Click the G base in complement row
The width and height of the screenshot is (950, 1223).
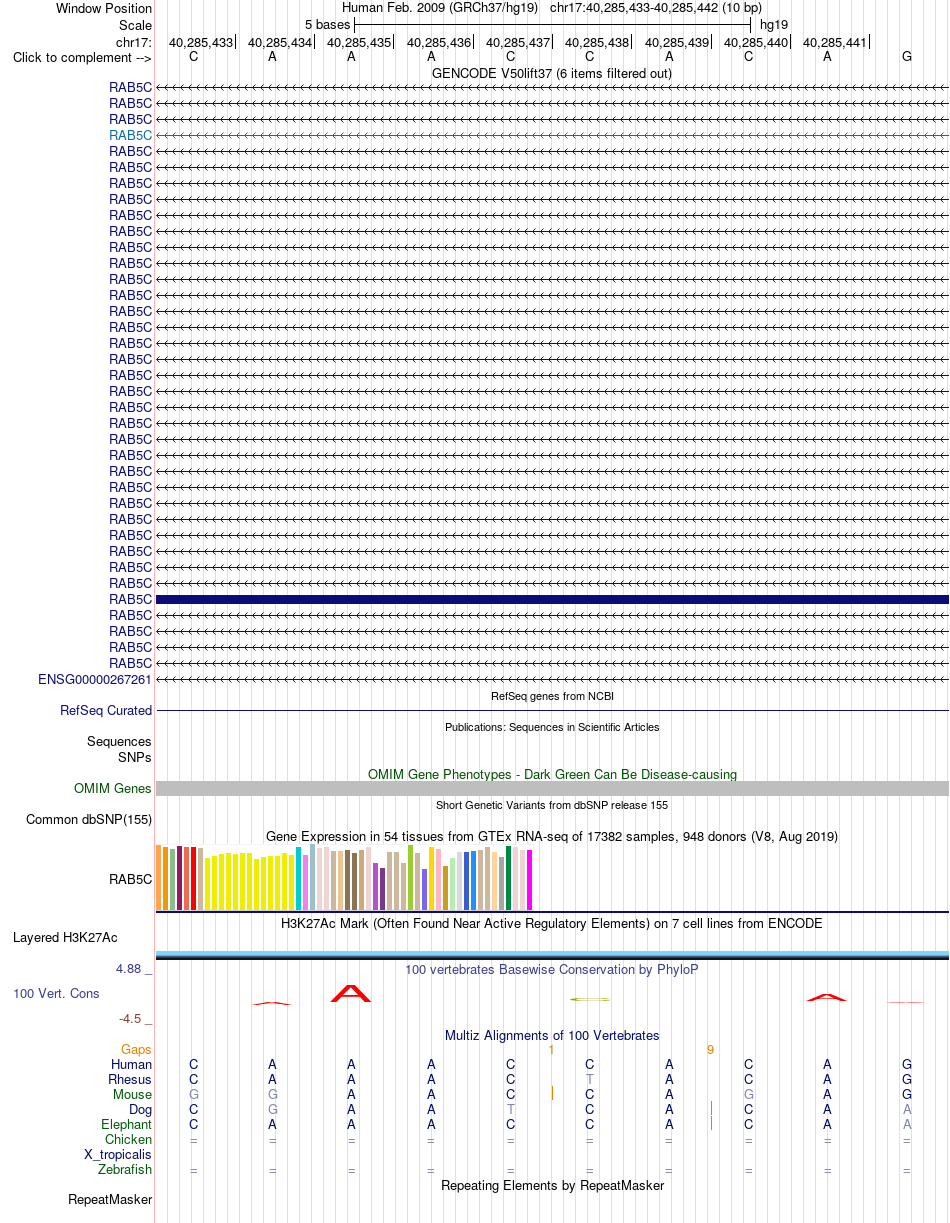907,57
